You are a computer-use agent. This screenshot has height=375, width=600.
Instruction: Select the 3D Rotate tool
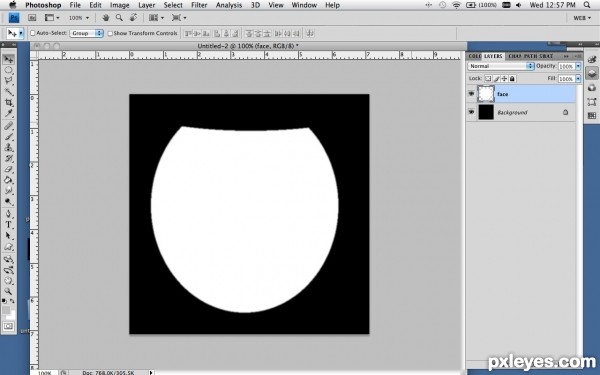8,259
